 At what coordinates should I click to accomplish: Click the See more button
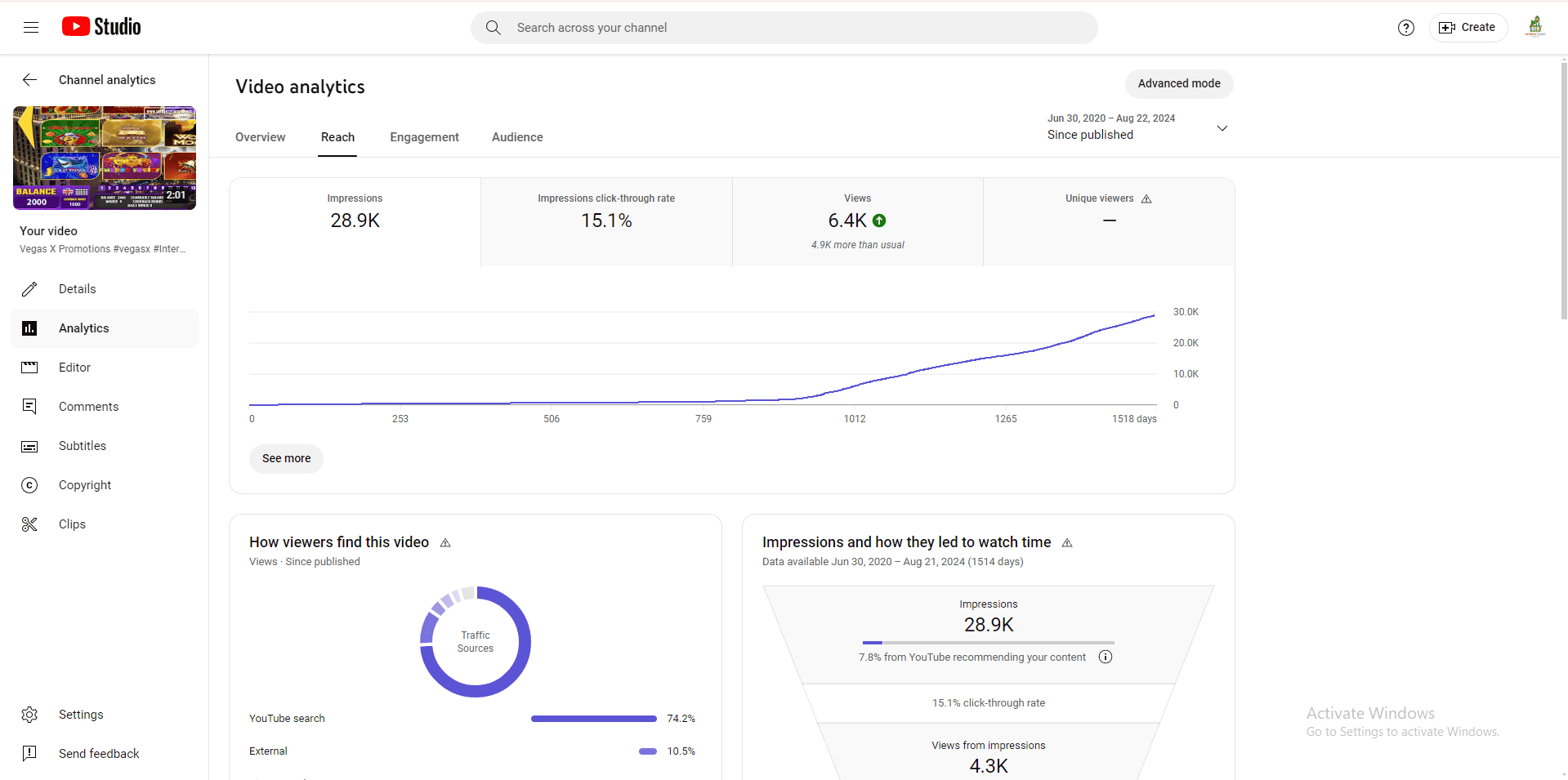[x=286, y=459]
